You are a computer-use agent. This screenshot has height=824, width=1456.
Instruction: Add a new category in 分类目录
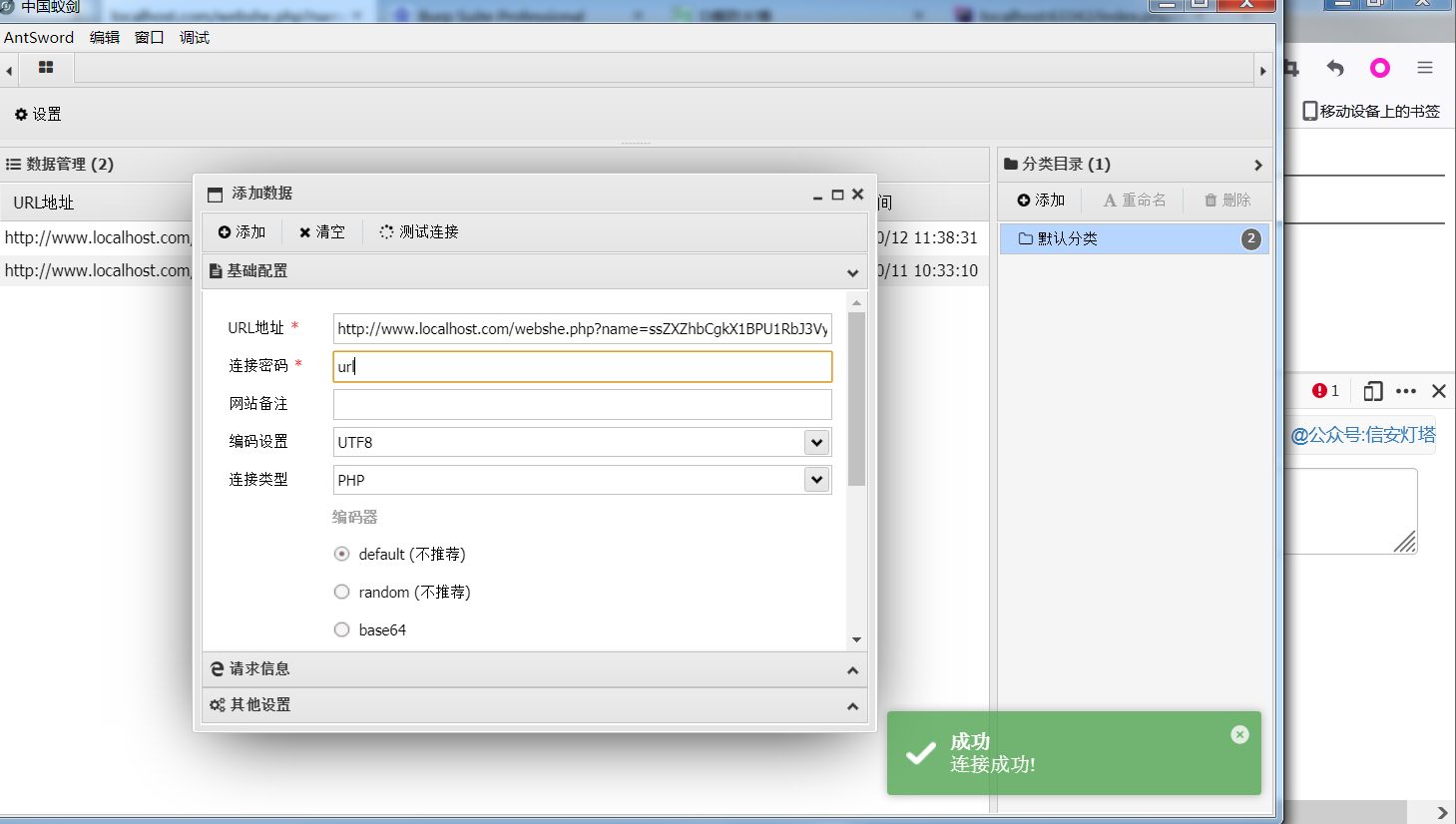coord(1041,201)
